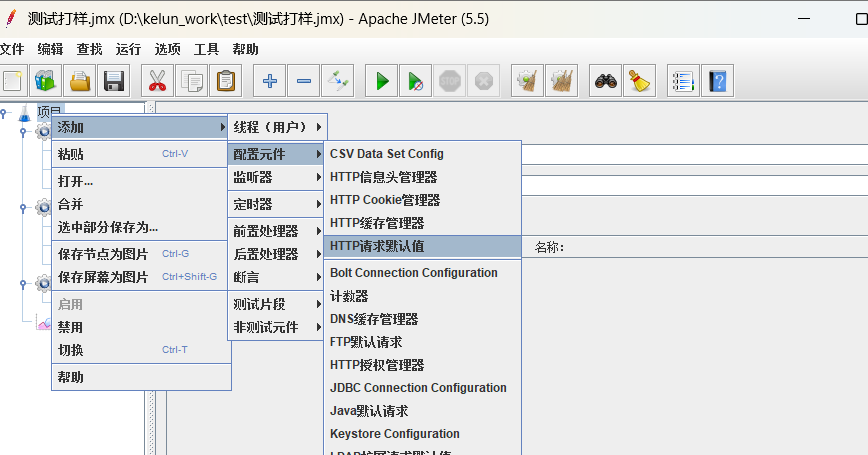Click the JMeter feather icon in title bar

click(11, 18)
